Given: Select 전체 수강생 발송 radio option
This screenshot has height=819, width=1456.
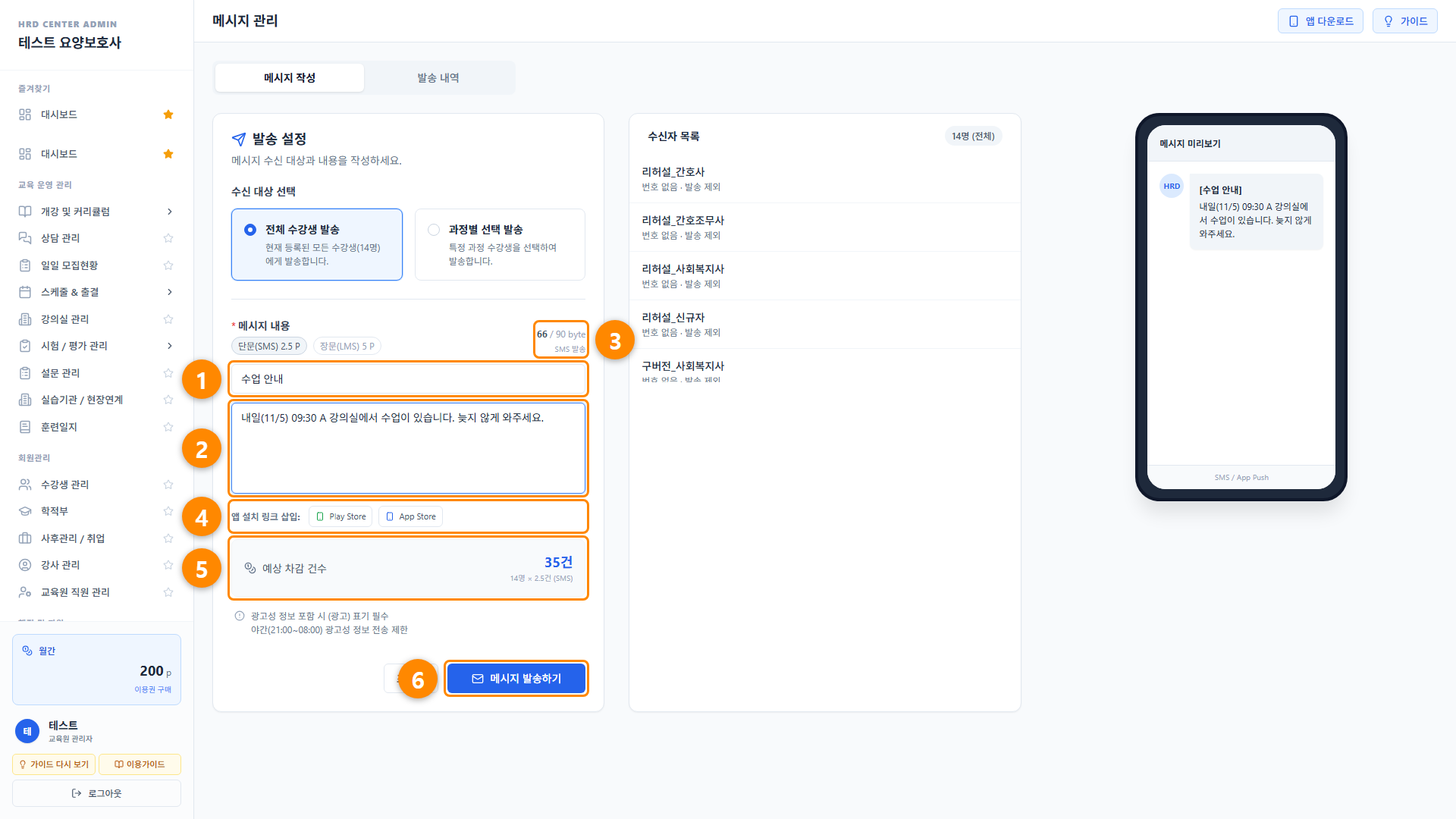Looking at the screenshot, I should click(x=250, y=230).
